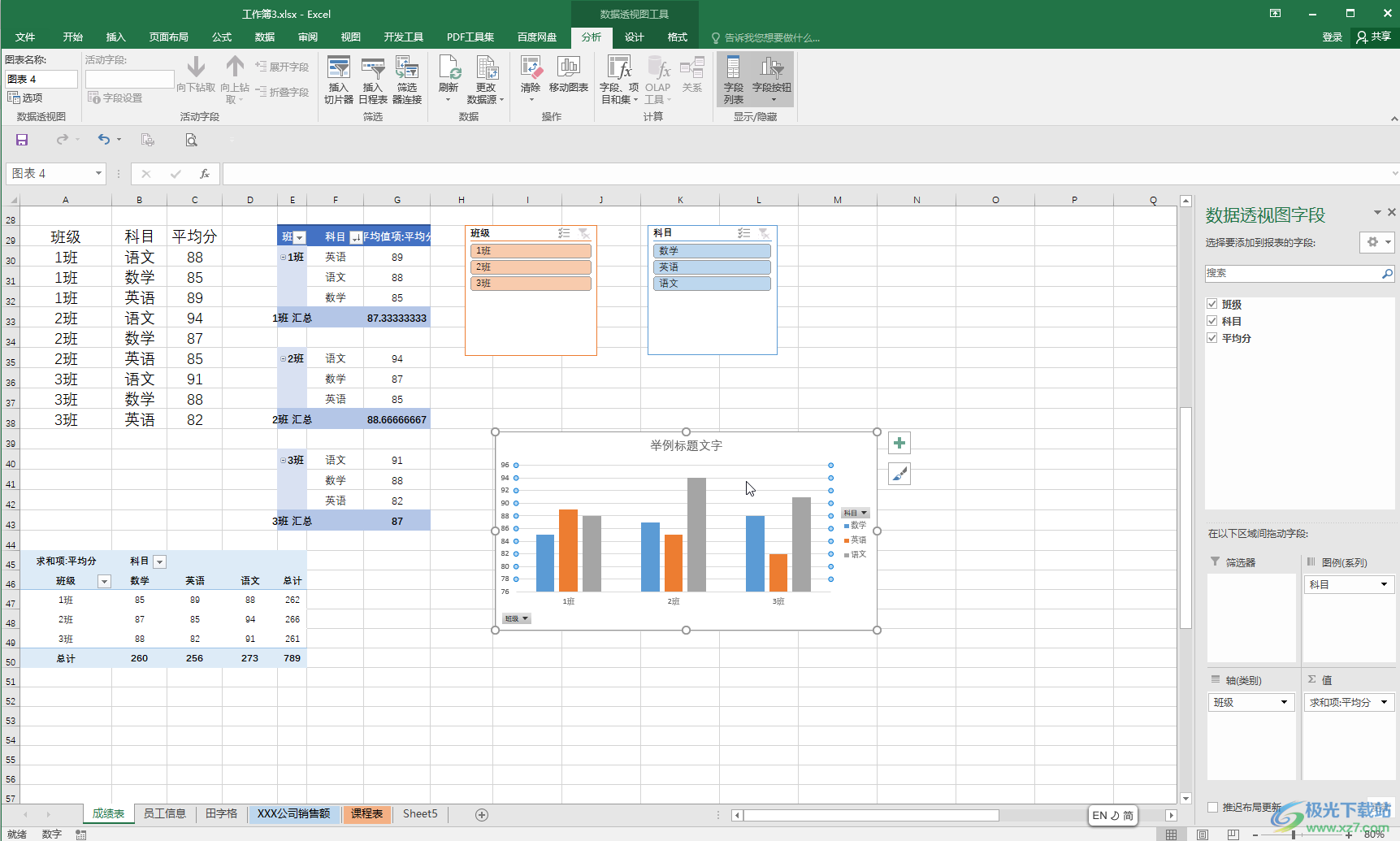
Task: Clear filter on the 班级 slicer
Action: (x=584, y=233)
